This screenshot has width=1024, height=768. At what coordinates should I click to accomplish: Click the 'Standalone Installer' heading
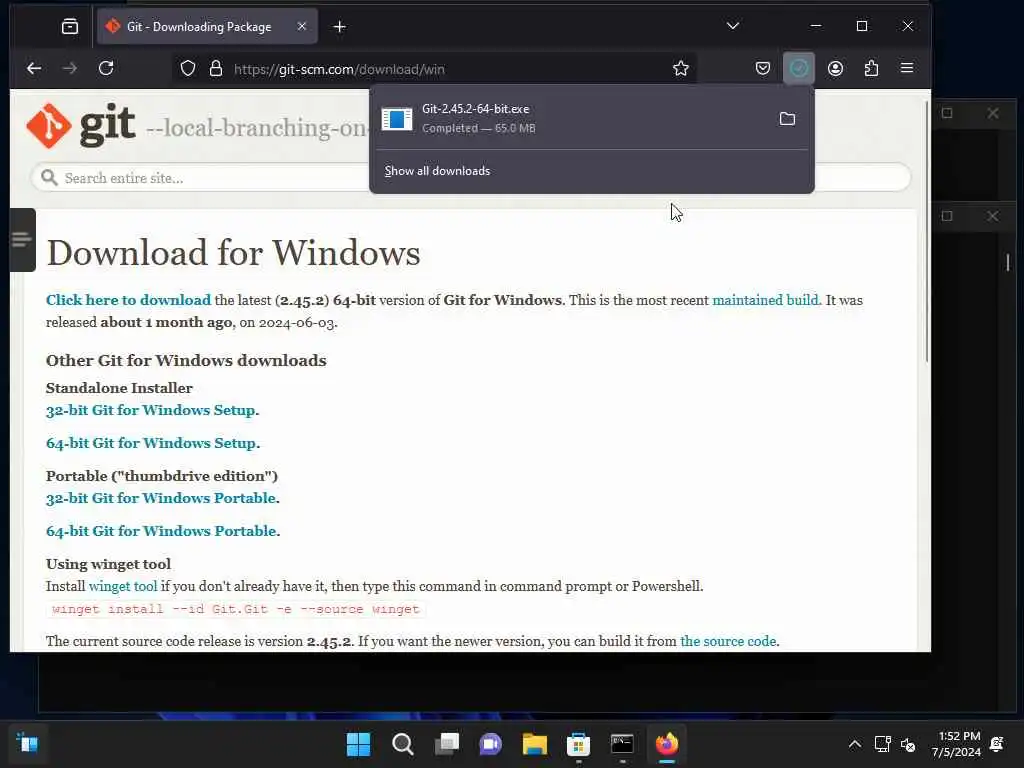119,388
